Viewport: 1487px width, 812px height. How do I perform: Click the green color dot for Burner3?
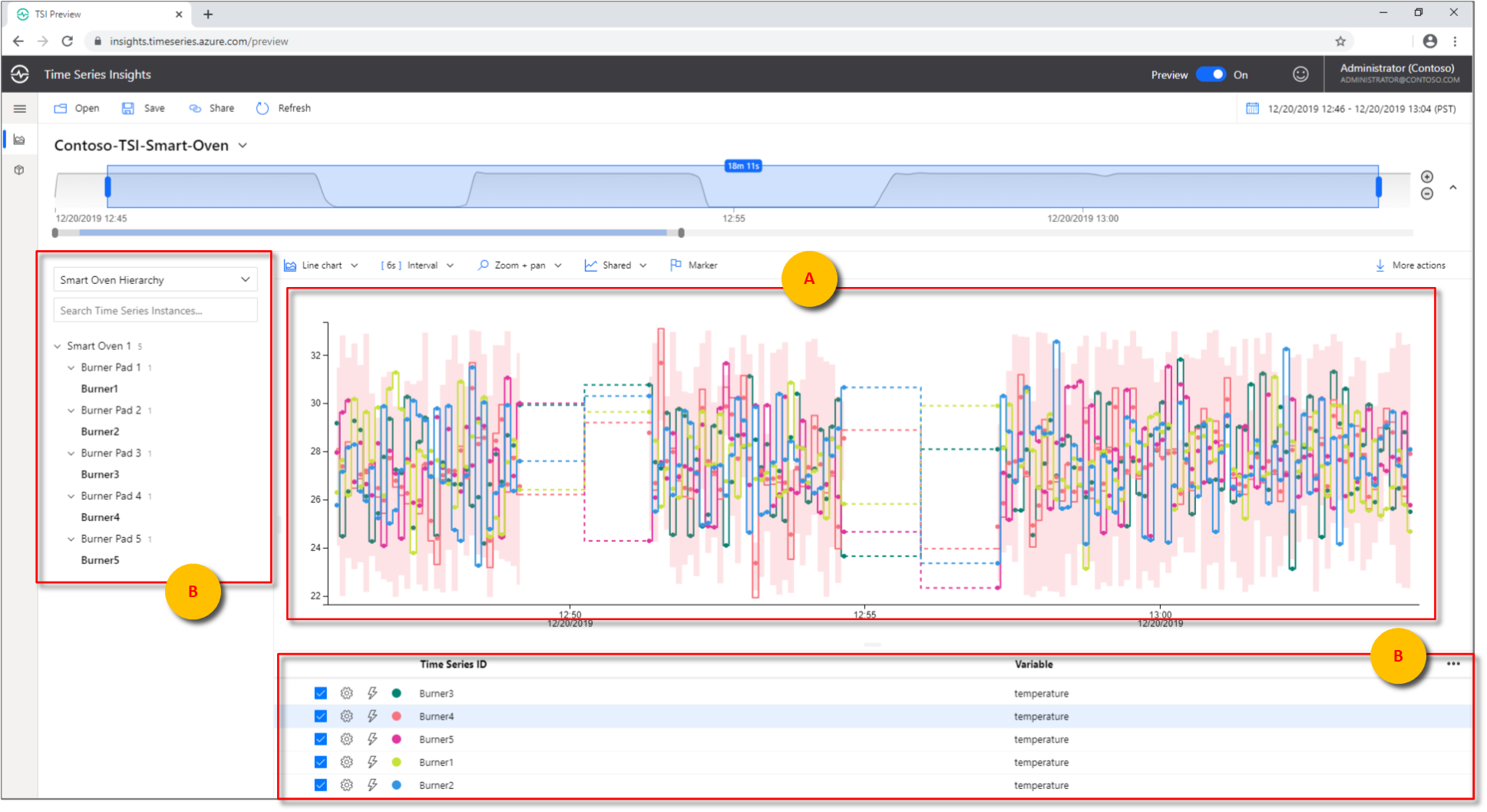[x=397, y=693]
